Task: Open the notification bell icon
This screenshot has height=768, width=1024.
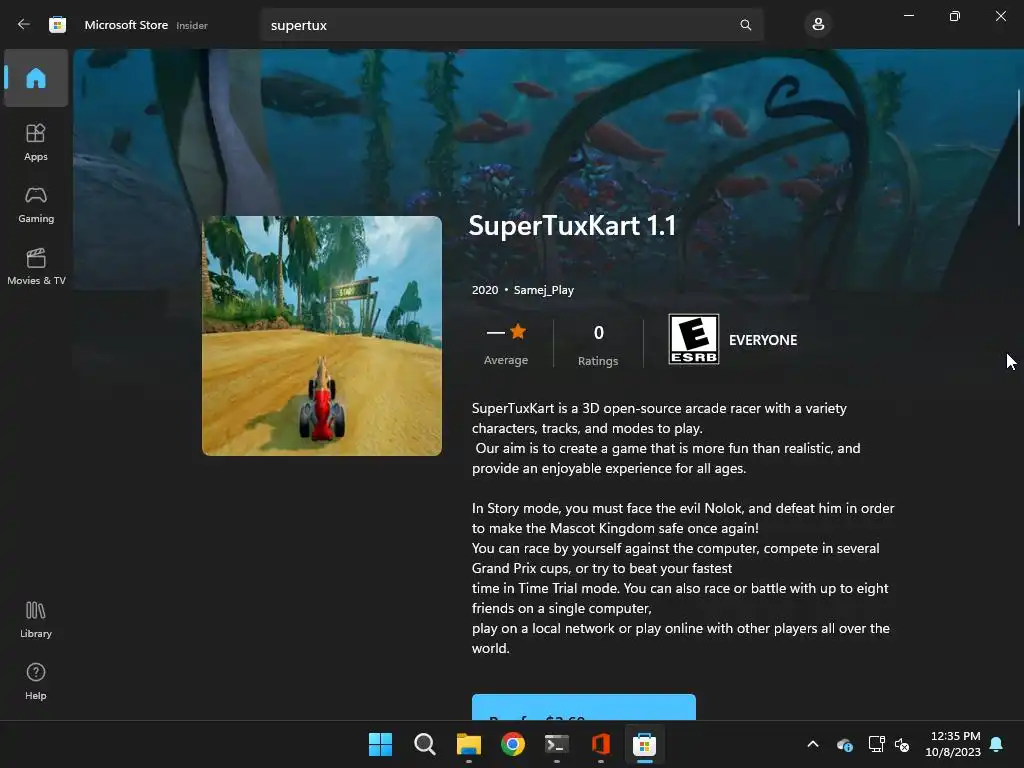Action: (x=997, y=744)
